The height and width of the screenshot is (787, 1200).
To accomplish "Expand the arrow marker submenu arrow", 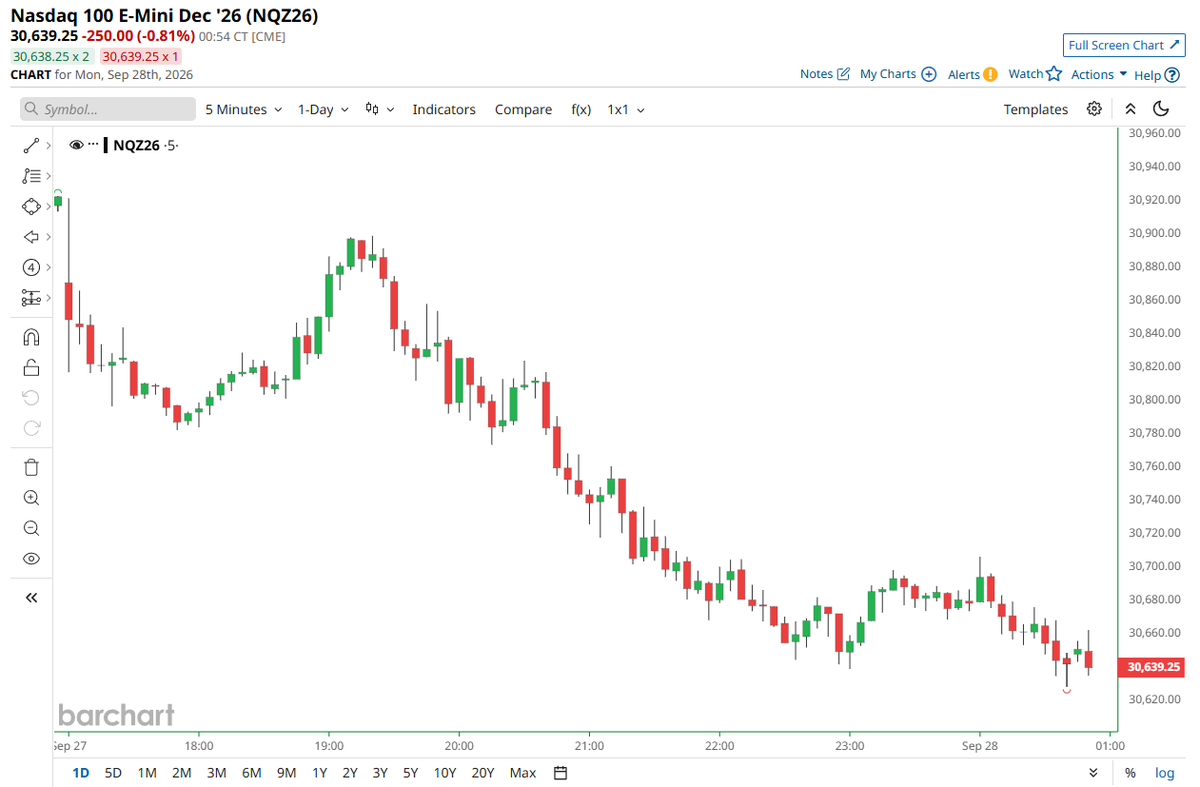I will [x=48, y=237].
